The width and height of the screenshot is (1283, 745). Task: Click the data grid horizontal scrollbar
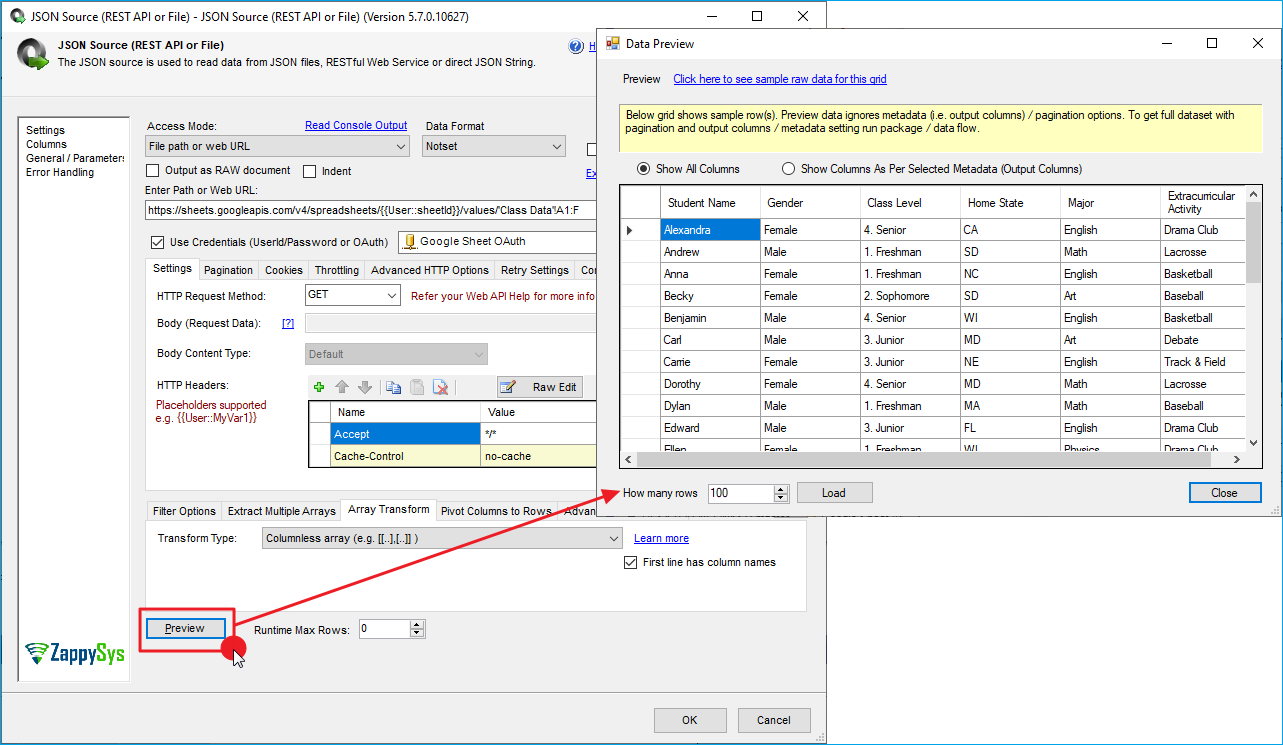point(930,460)
